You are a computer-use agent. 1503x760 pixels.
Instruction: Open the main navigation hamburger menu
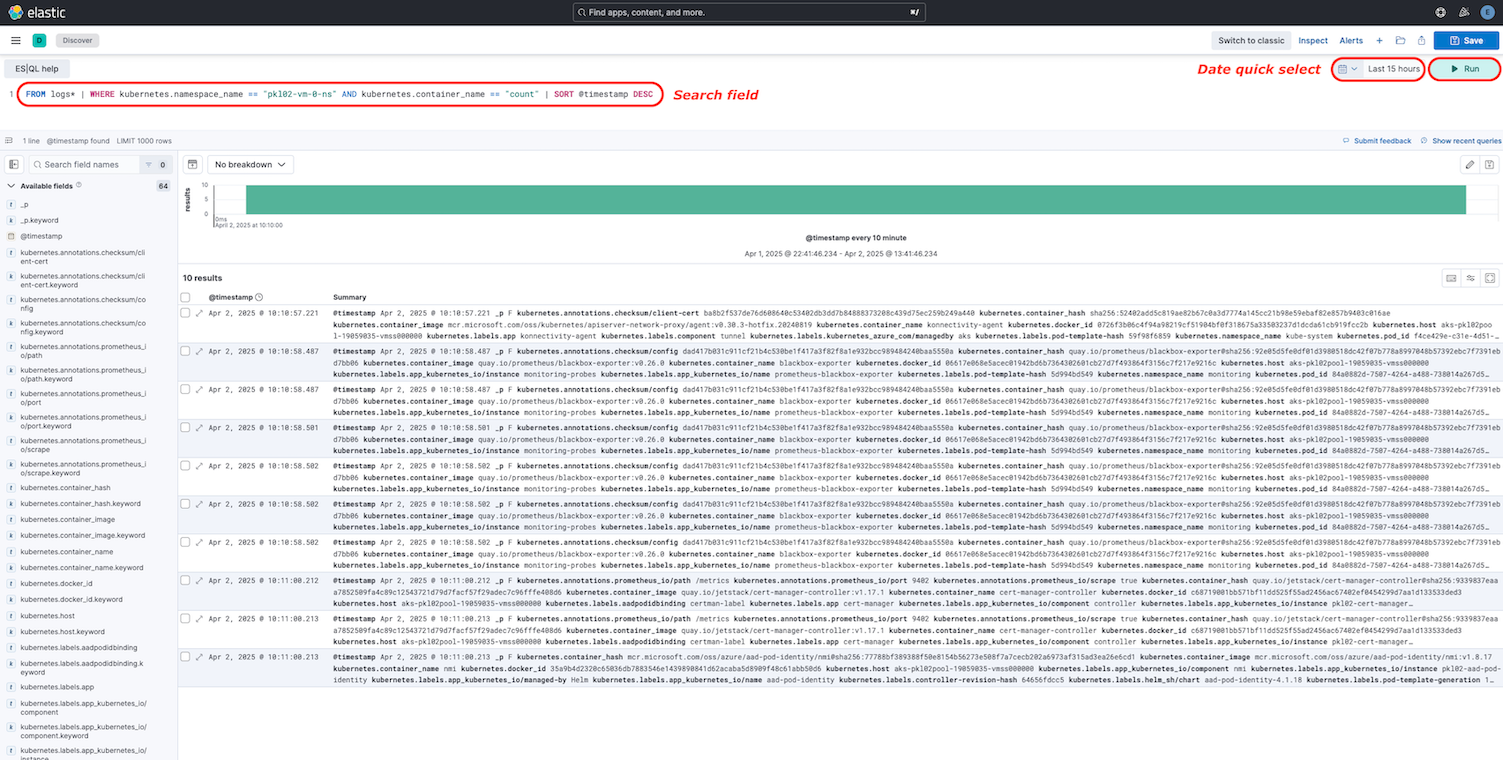coord(15,40)
